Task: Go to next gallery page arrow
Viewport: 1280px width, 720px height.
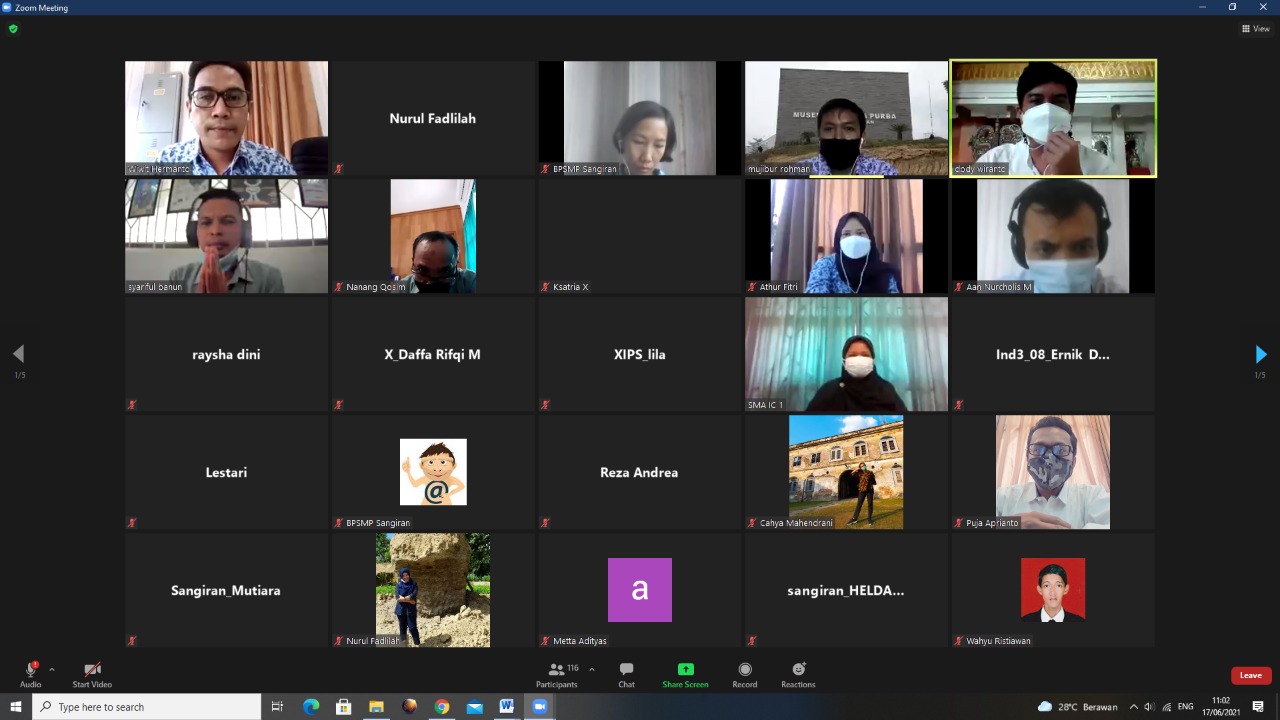Action: pos(1260,354)
